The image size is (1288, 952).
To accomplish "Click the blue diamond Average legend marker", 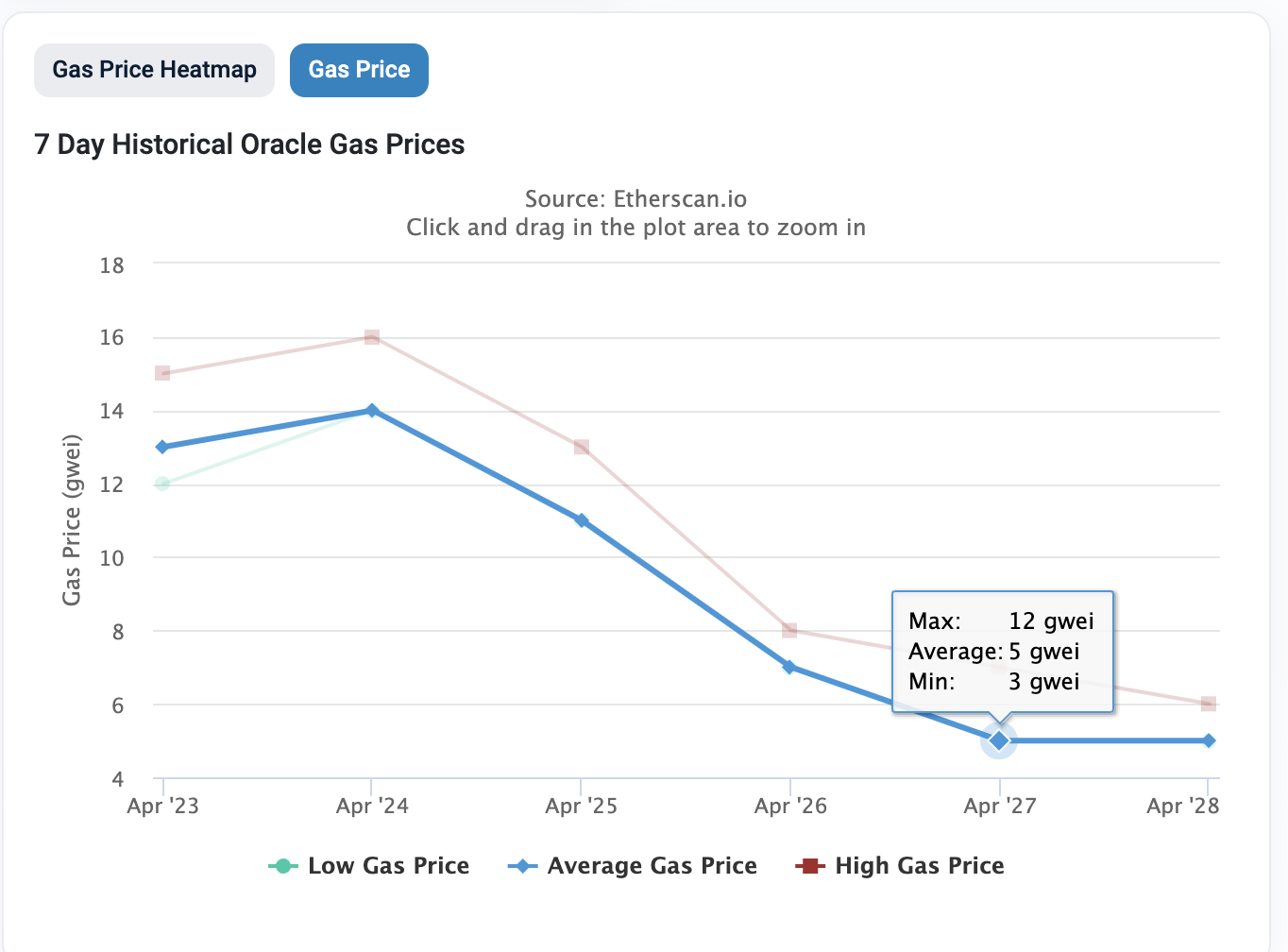I will click(x=522, y=866).
